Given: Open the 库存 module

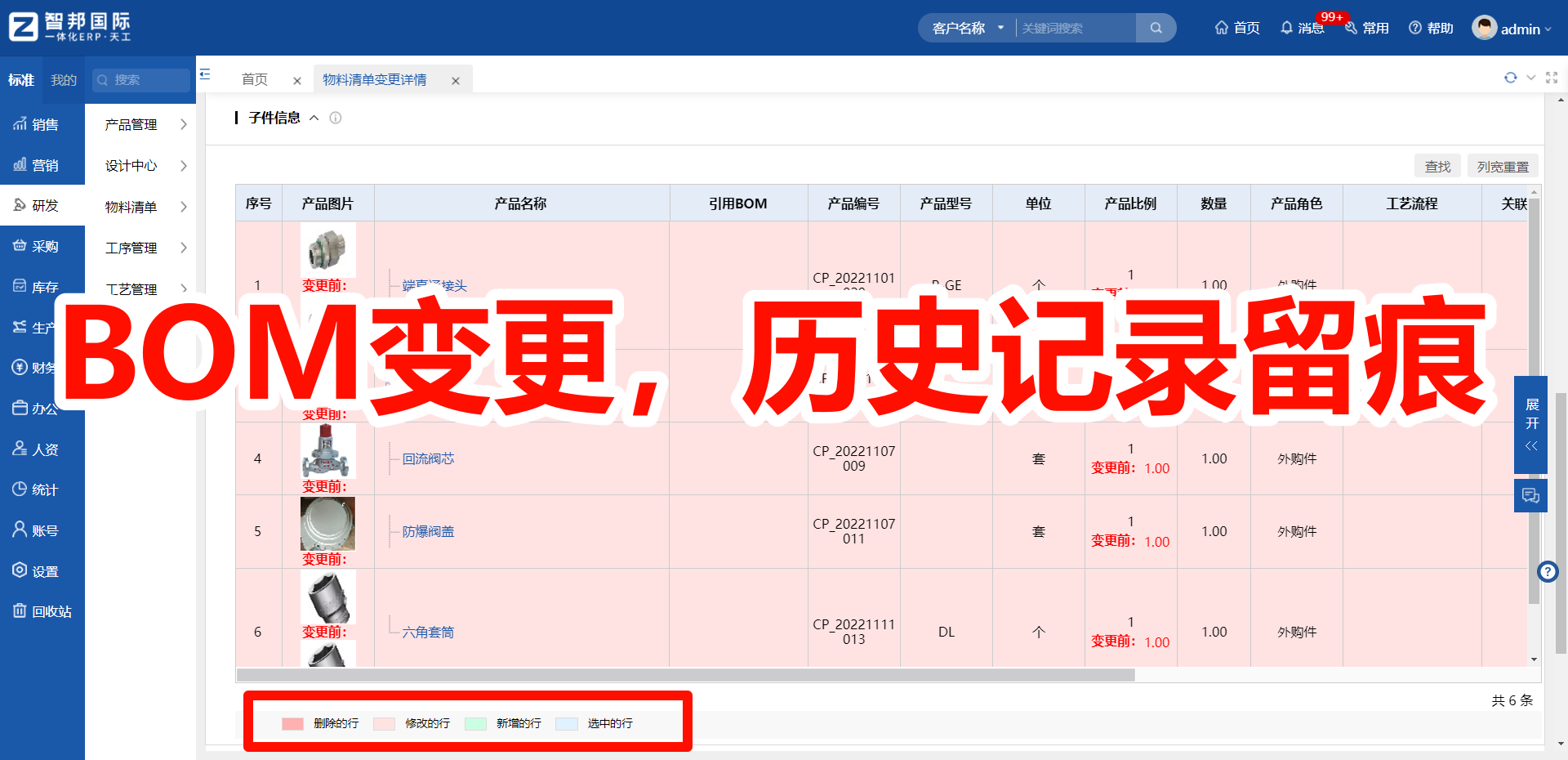Looking at the screenshot, I should (42, 286).
